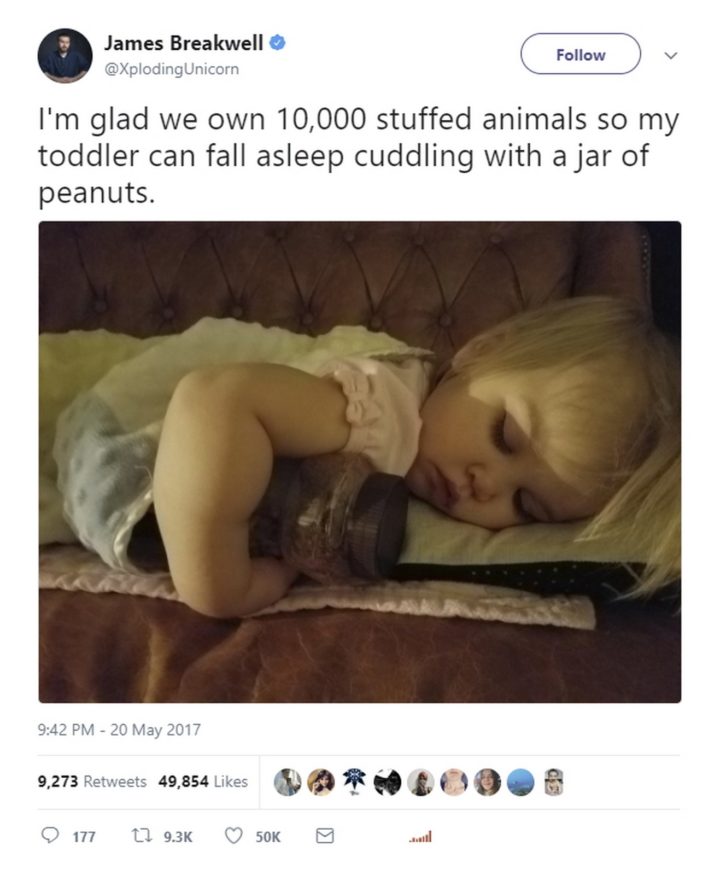
Task: Click the black-and-white emblem liker avatar
Action: [x=355, y=782]
